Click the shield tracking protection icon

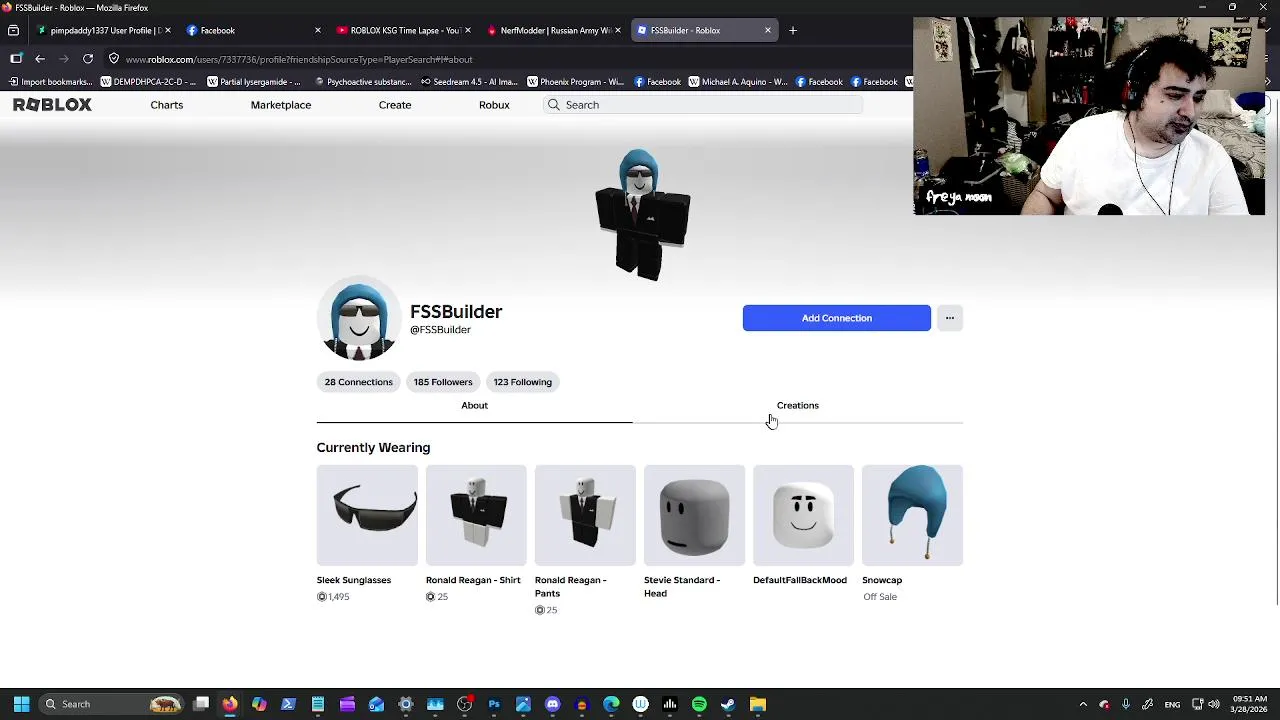click(x=114, y=59)
